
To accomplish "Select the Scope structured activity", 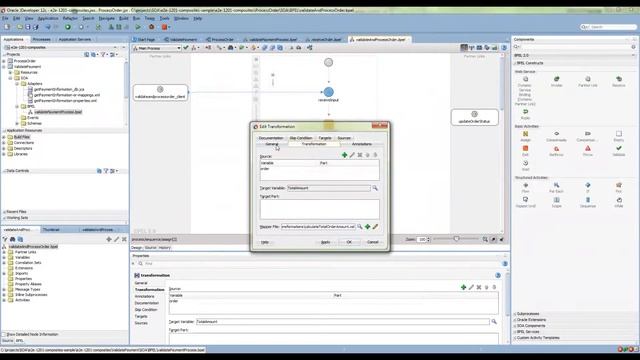I will pyautogui.click(x=556, y=202).
